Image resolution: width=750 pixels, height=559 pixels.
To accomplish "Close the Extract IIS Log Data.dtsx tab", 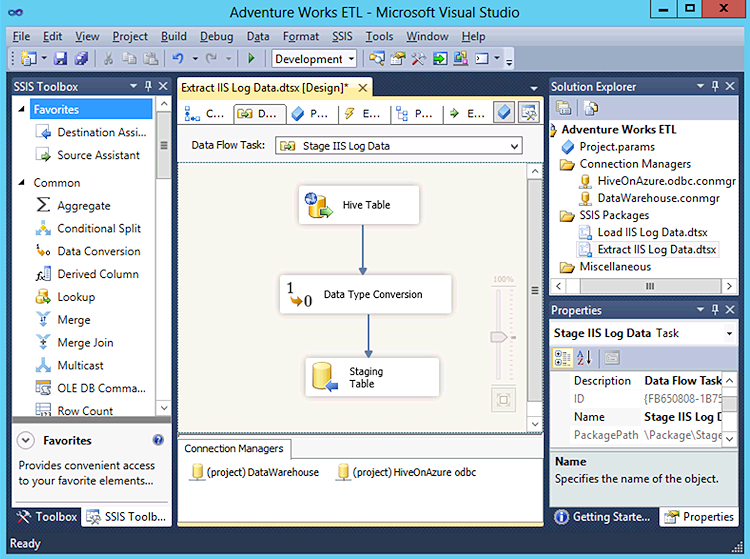I will (363, 88).
